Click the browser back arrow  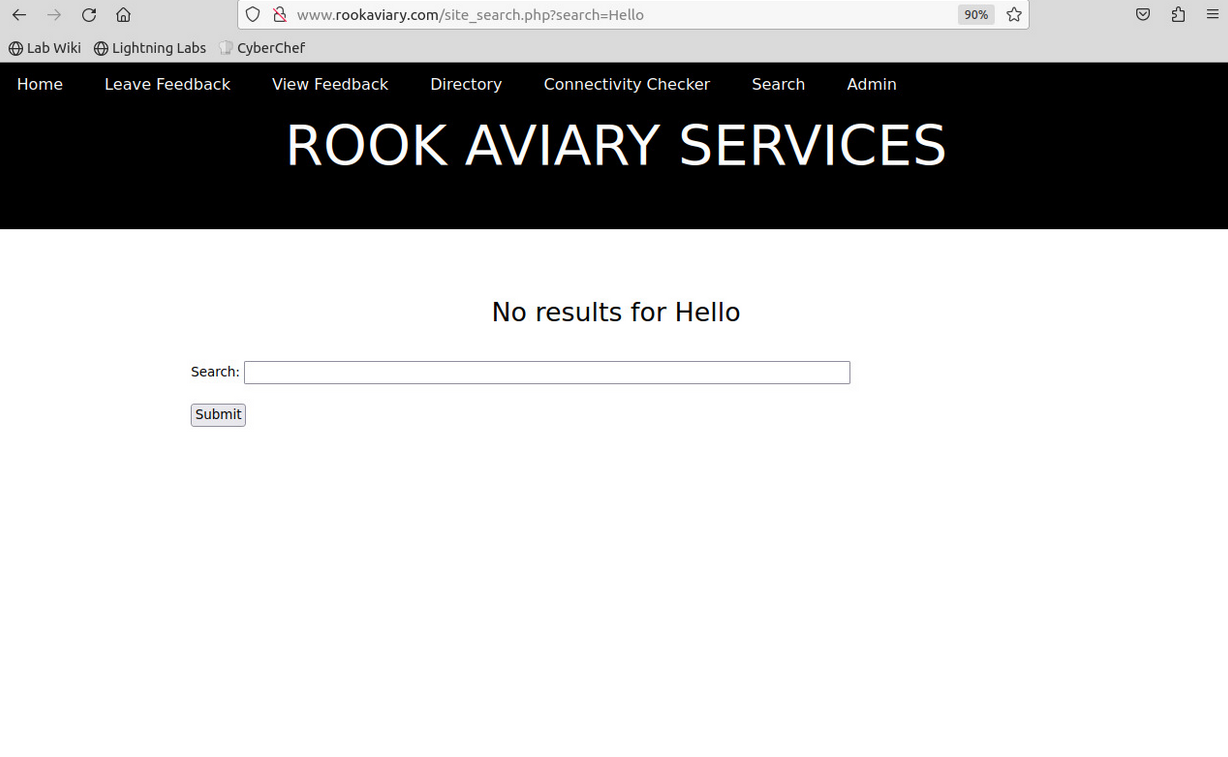(x=19, y=15)
